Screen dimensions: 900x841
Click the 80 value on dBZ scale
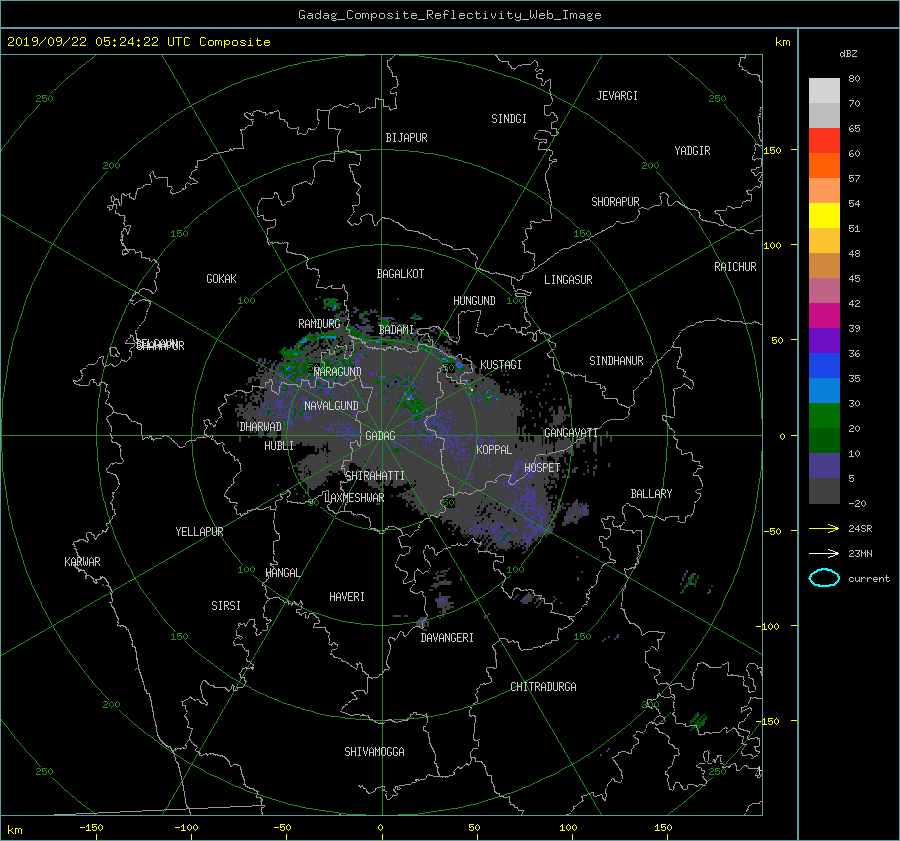[x=854, y=79]
